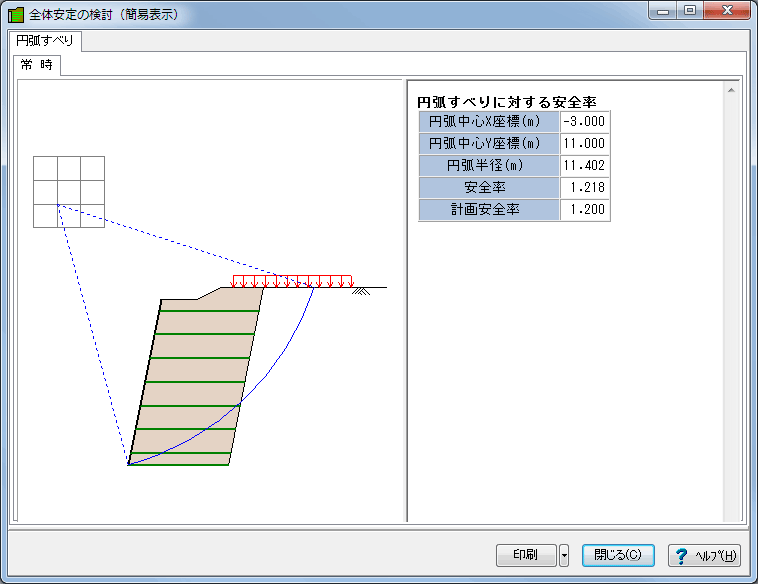Click the blue question mark help icon

[682, 556]
